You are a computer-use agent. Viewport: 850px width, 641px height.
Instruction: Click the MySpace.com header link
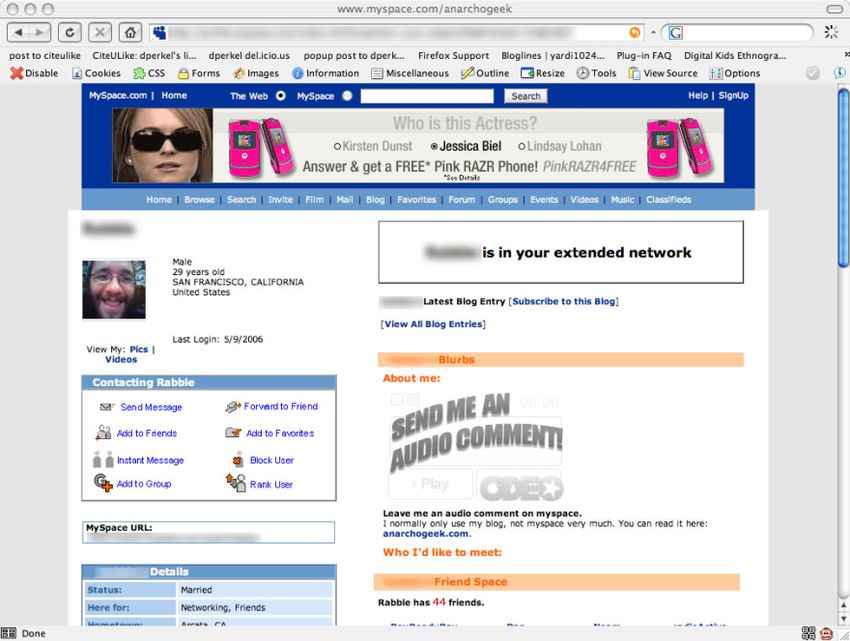pyautogui.click(x=118, y=95)
